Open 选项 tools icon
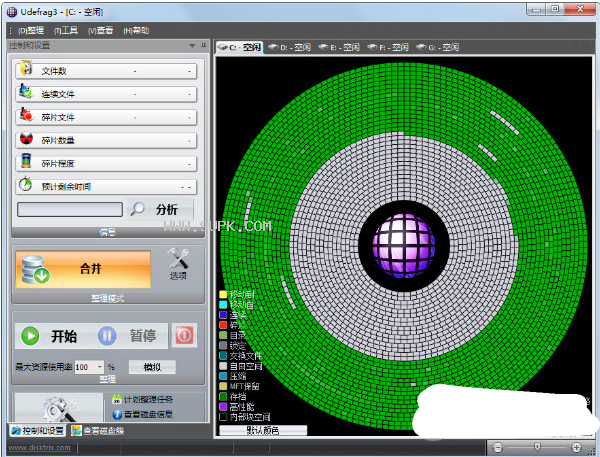This screenshot has height=457, width=600. (178, 258)
